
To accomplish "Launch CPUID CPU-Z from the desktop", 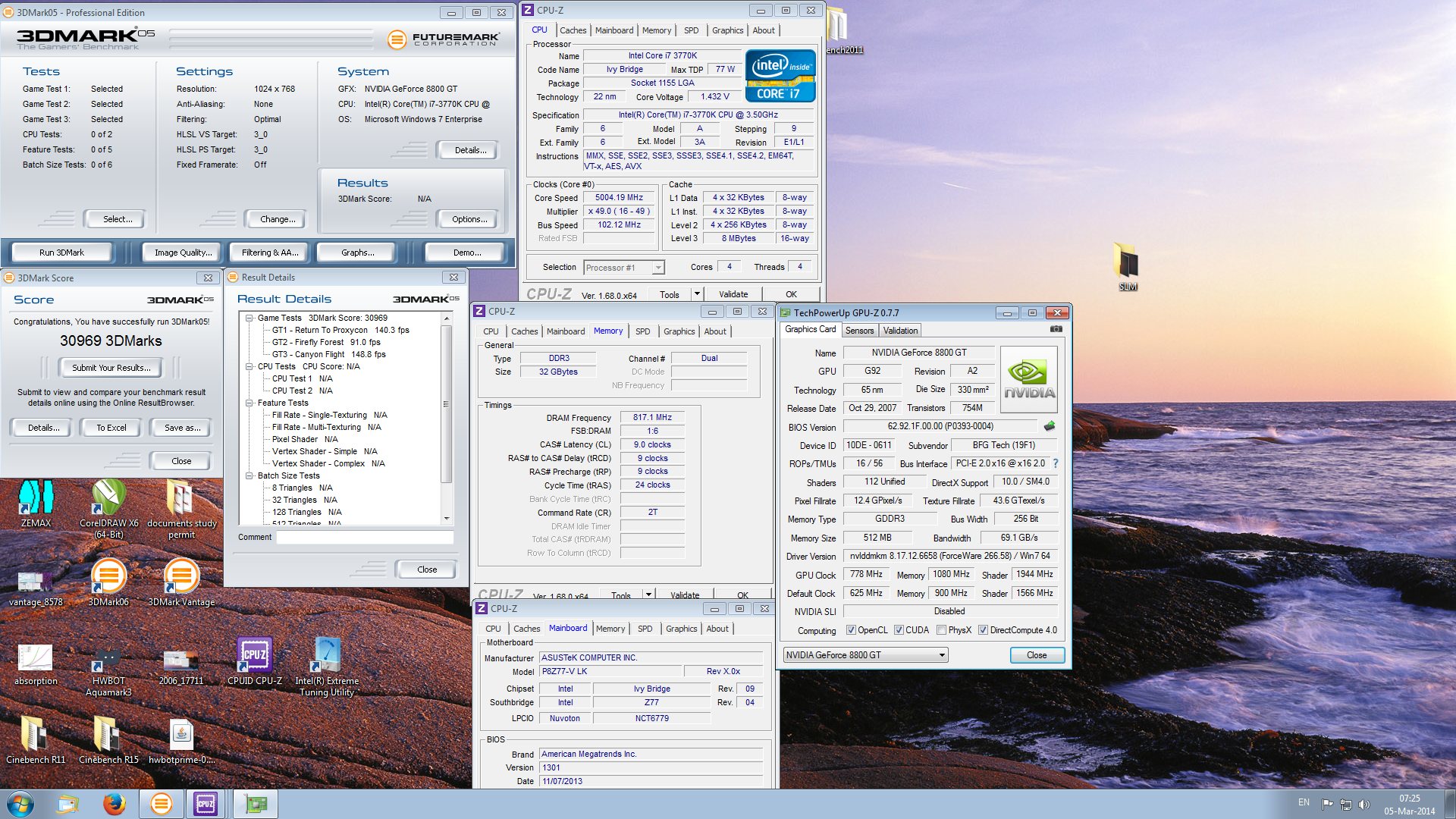I will pyautogui.click(x=255, y=661).
